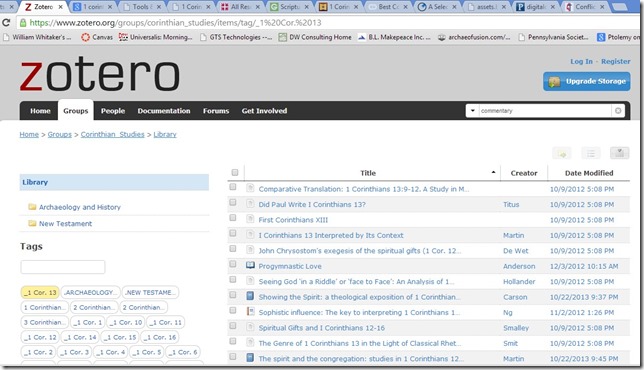Check the John Chrysostom's exegesis checkbox

coord(233,249)
